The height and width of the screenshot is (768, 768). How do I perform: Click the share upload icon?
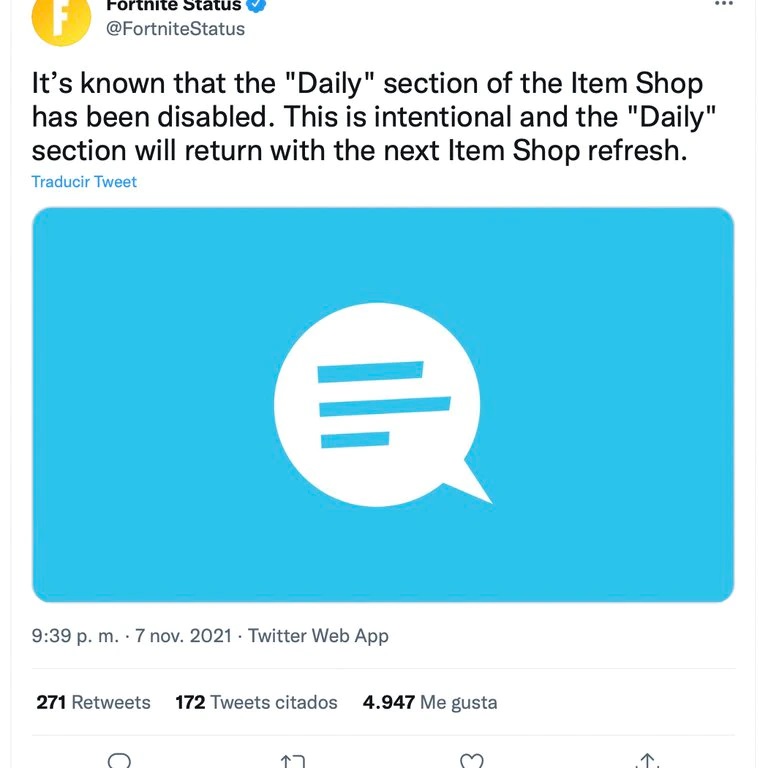[x=647, y=760]
